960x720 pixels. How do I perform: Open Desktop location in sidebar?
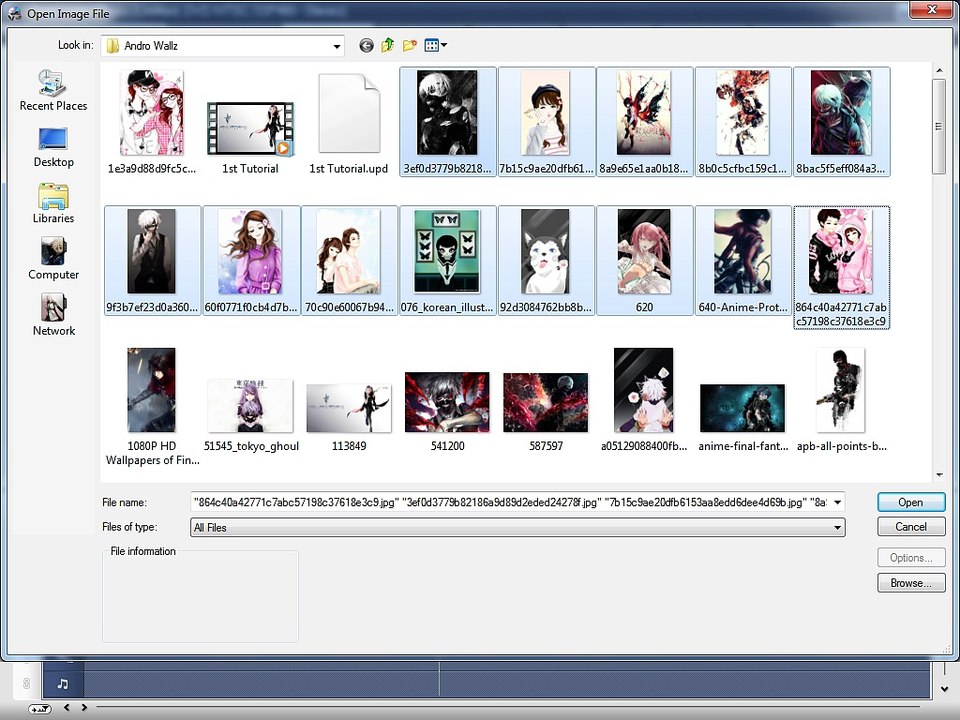(53, 148)
